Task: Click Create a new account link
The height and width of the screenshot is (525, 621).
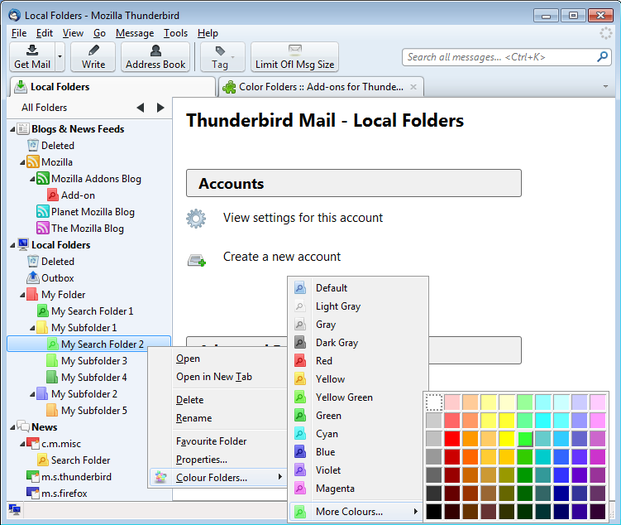Action: tap(281, 257)
